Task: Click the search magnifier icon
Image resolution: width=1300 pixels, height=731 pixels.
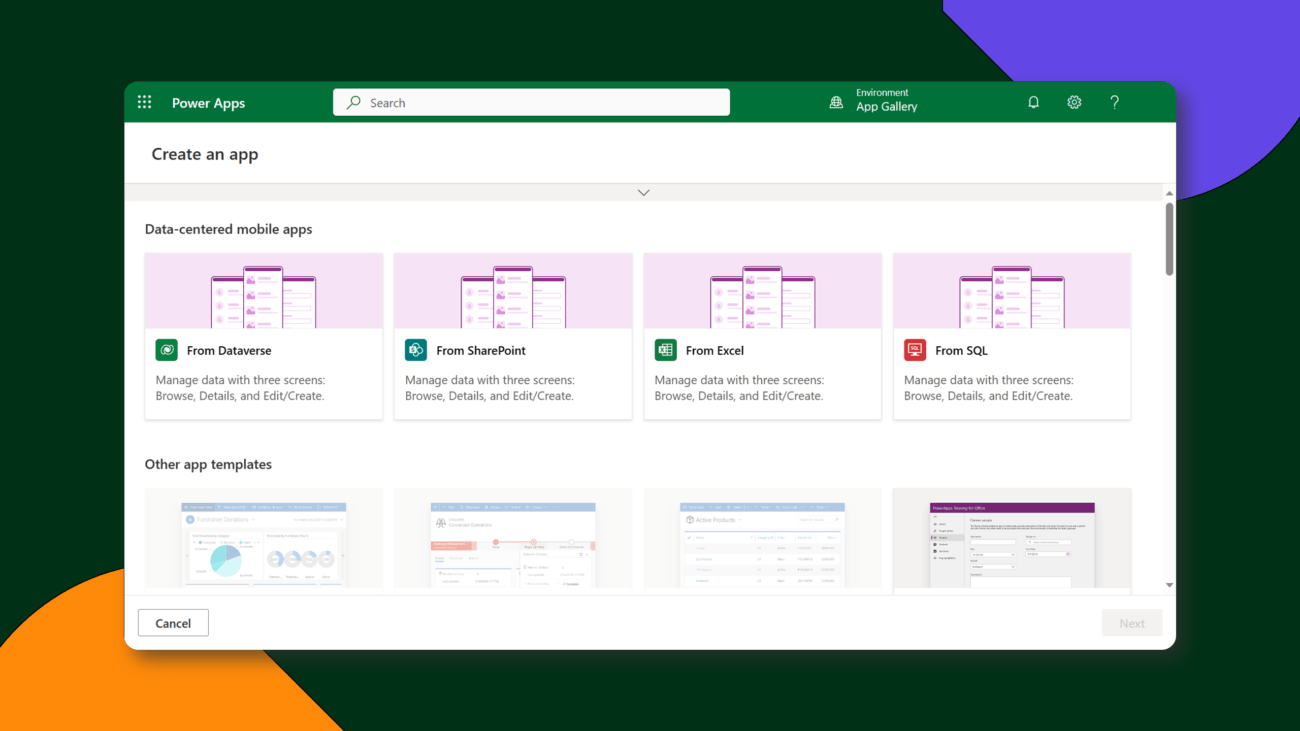Action: (x=353, y=102)
